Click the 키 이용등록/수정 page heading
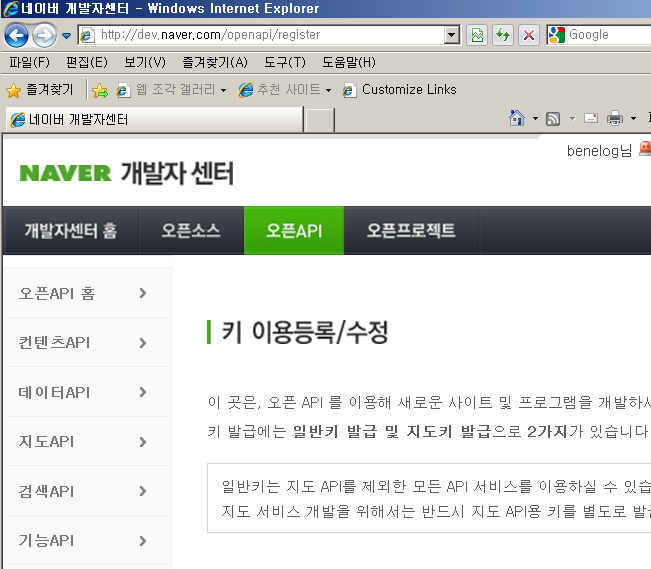 click(x=305, y=332)
